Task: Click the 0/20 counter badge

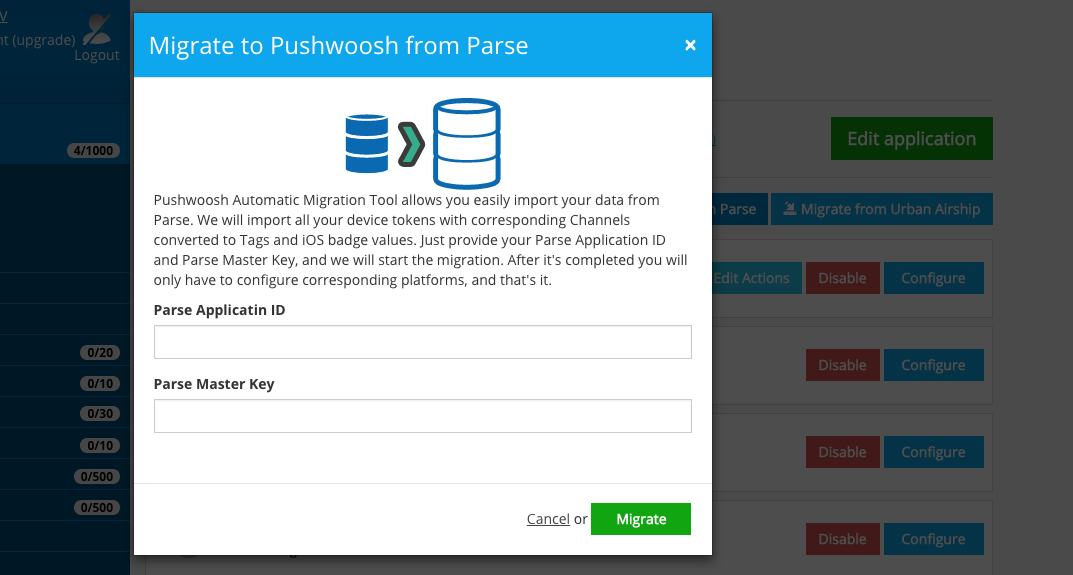Action: (x=100, y=353)
